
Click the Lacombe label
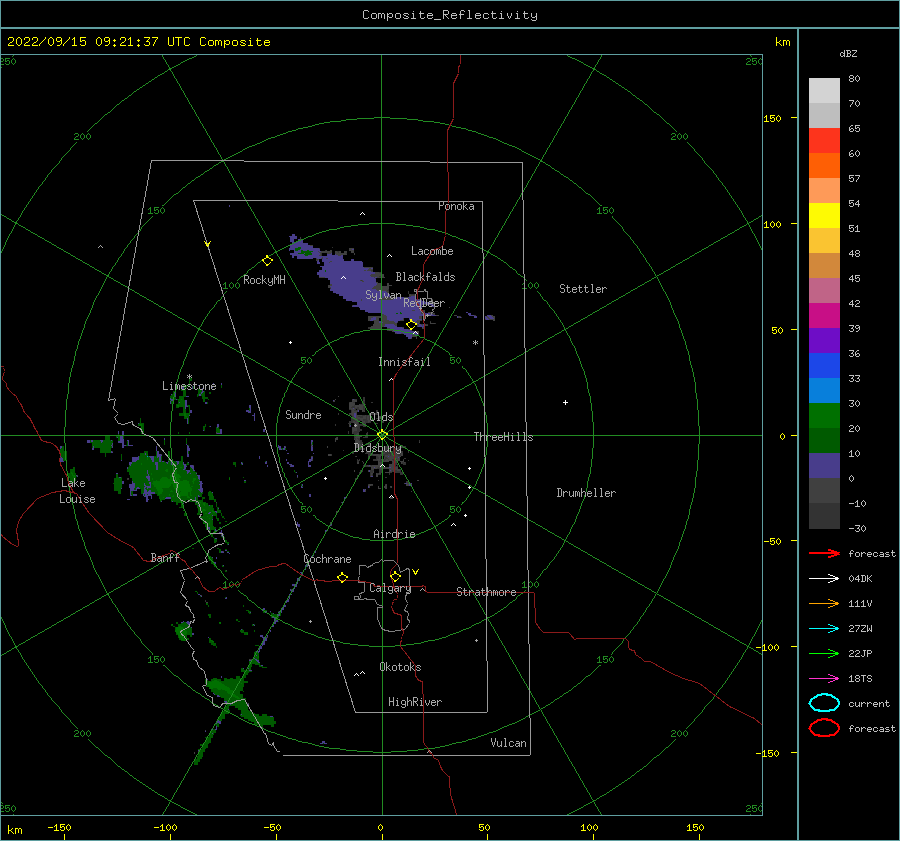(x=432, y=251)
